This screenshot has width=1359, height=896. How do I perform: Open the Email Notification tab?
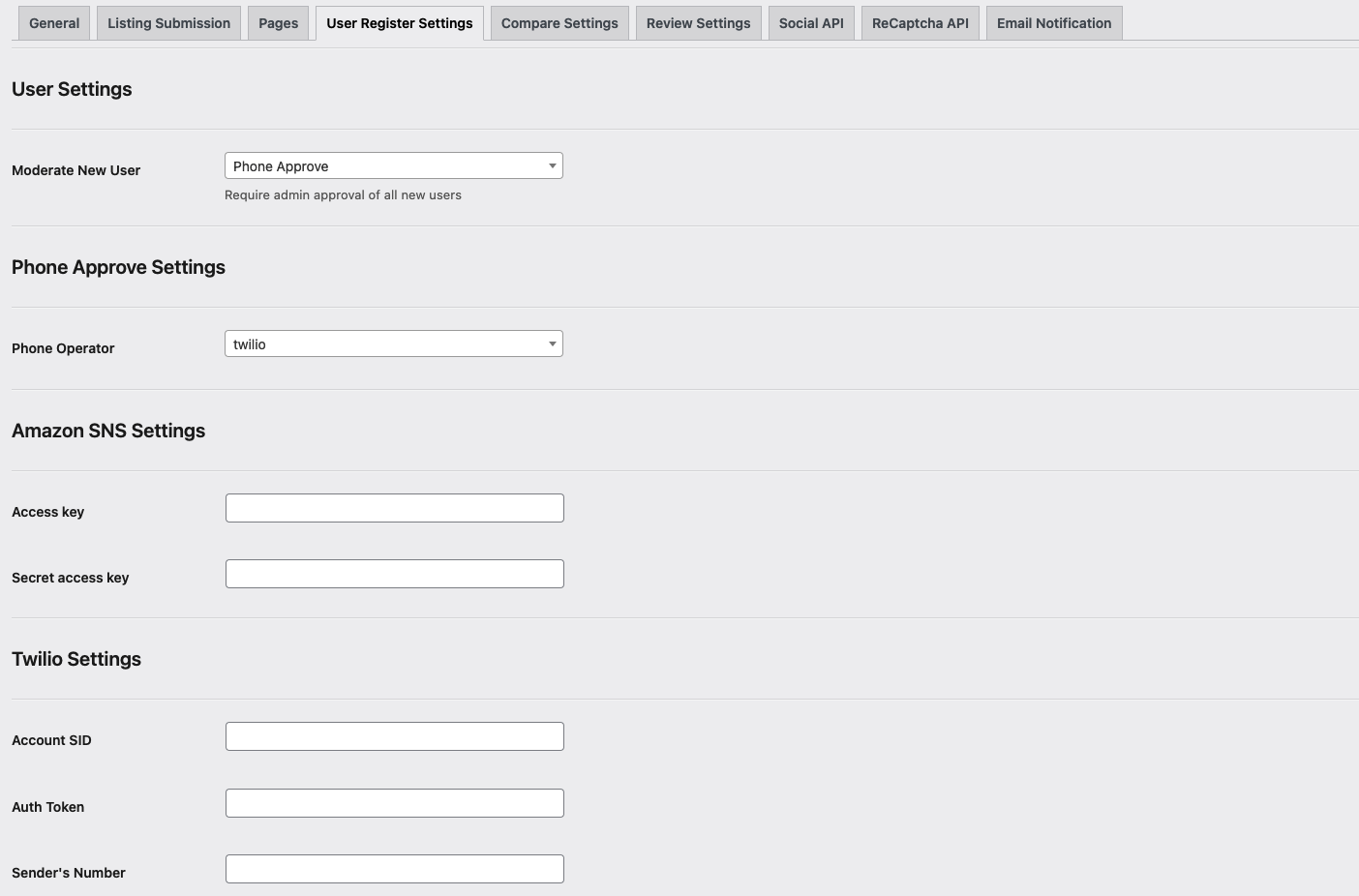[x=1053, y=23]
